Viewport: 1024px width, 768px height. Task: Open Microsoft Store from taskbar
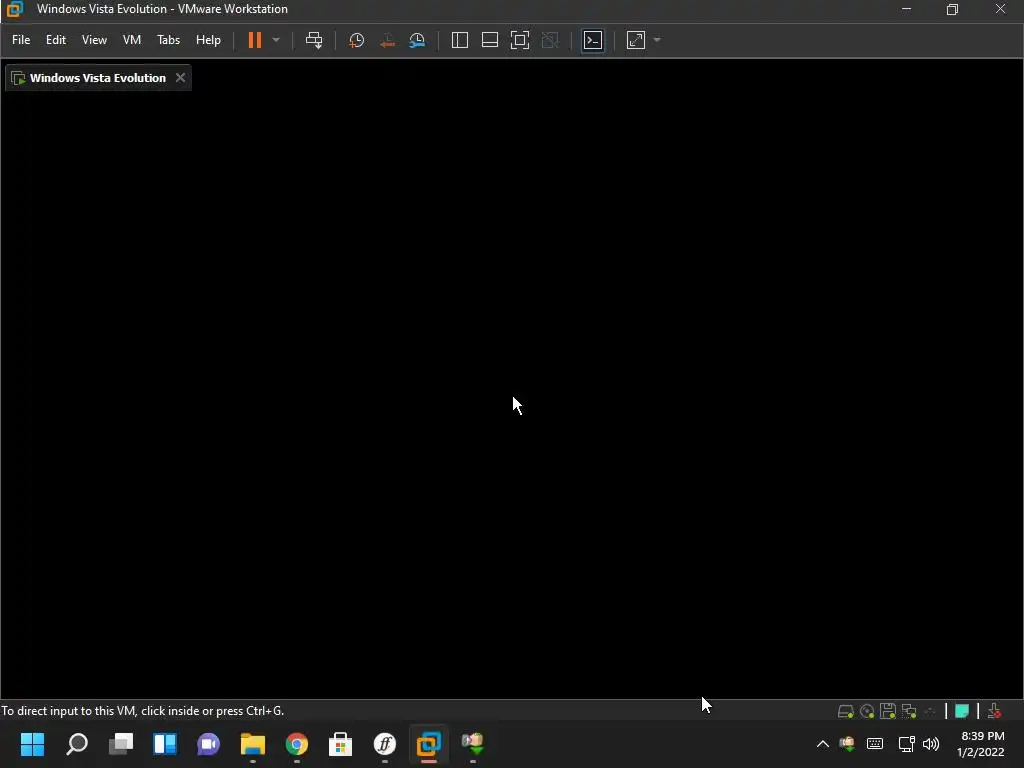coord(340,744)
